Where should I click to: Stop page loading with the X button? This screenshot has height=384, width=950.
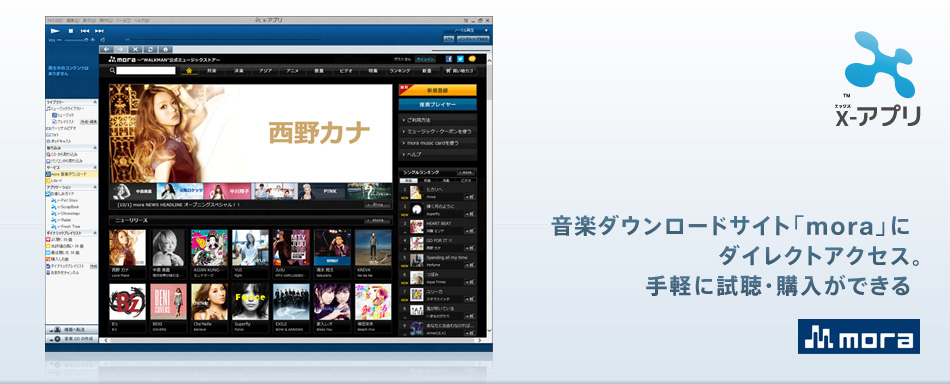(135, 49)
